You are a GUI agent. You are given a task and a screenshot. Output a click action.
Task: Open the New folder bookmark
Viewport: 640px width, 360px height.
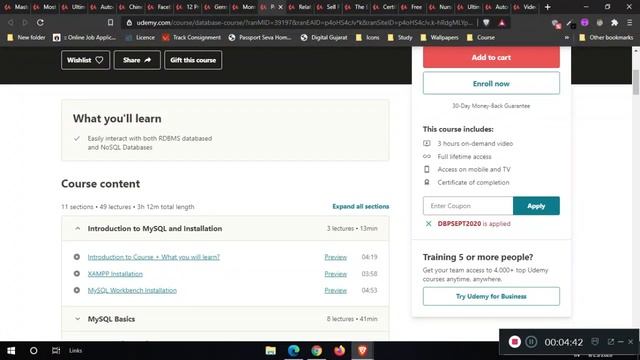27,37
